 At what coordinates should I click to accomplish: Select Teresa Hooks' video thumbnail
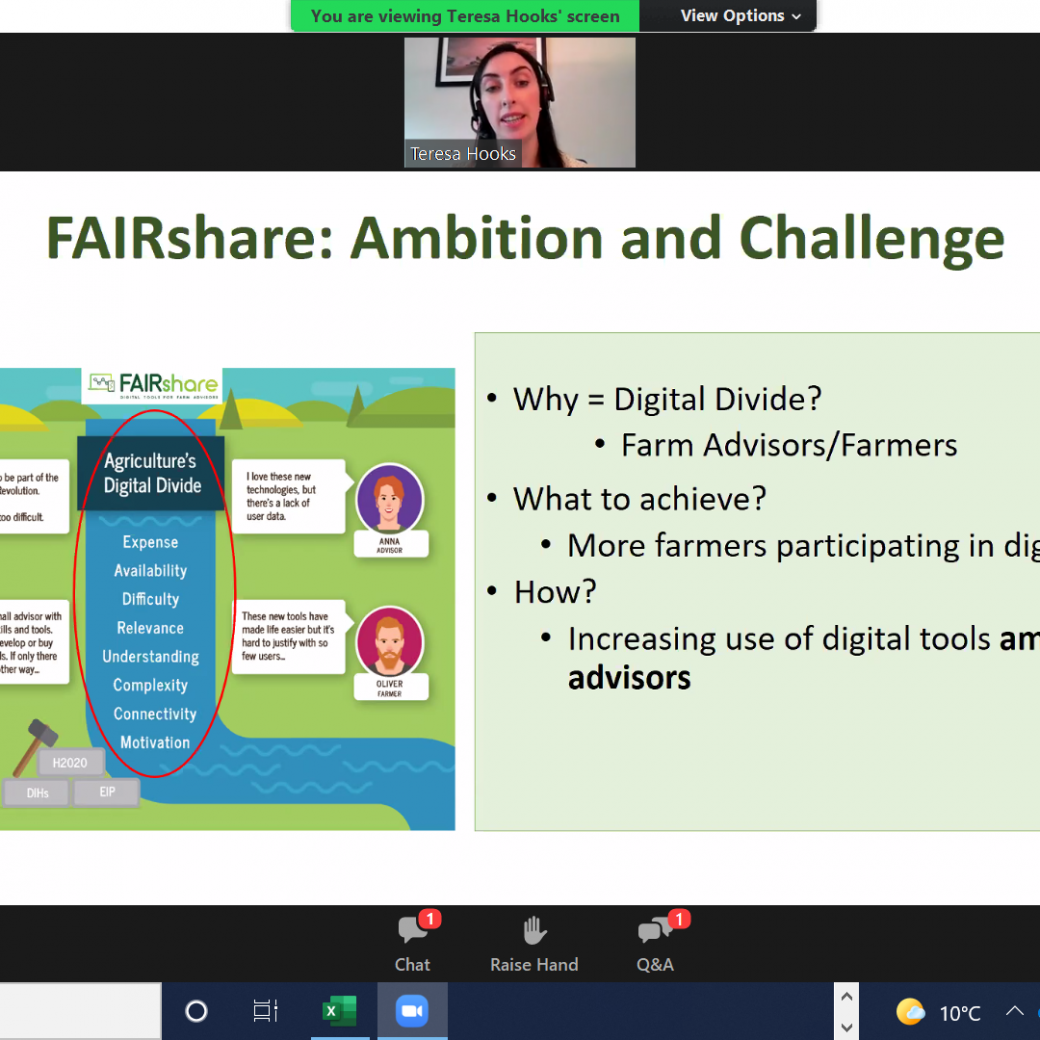coord(519,102)
